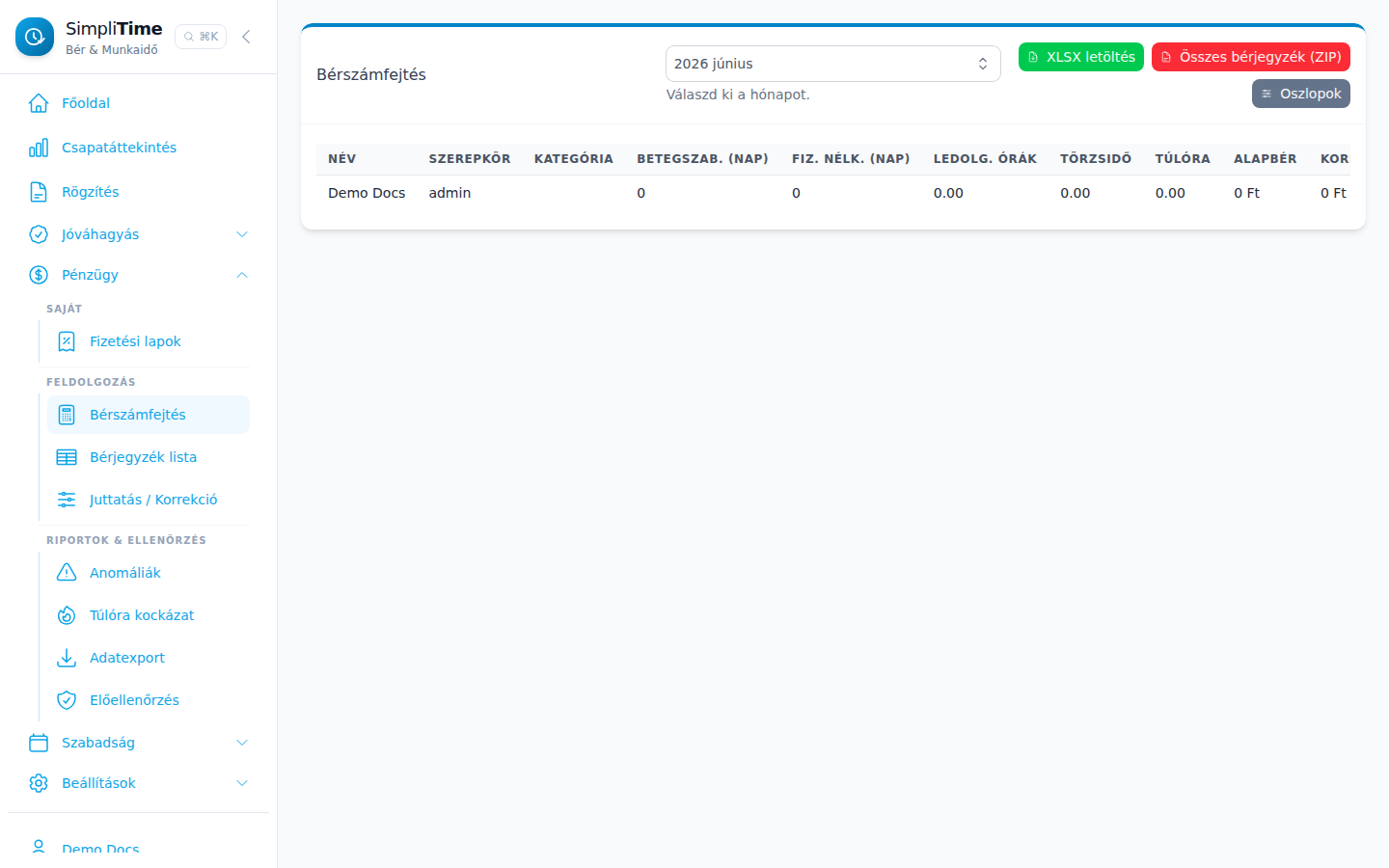Open the Előellenőrzés page
This screenshot has width=1389, height=868.
point(149,700)
